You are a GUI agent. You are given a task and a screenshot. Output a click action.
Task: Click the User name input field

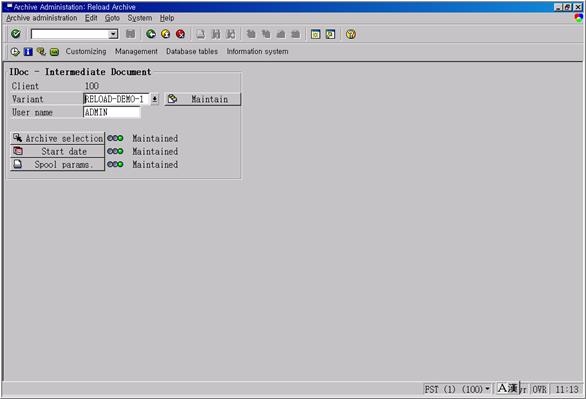(112, 112)
